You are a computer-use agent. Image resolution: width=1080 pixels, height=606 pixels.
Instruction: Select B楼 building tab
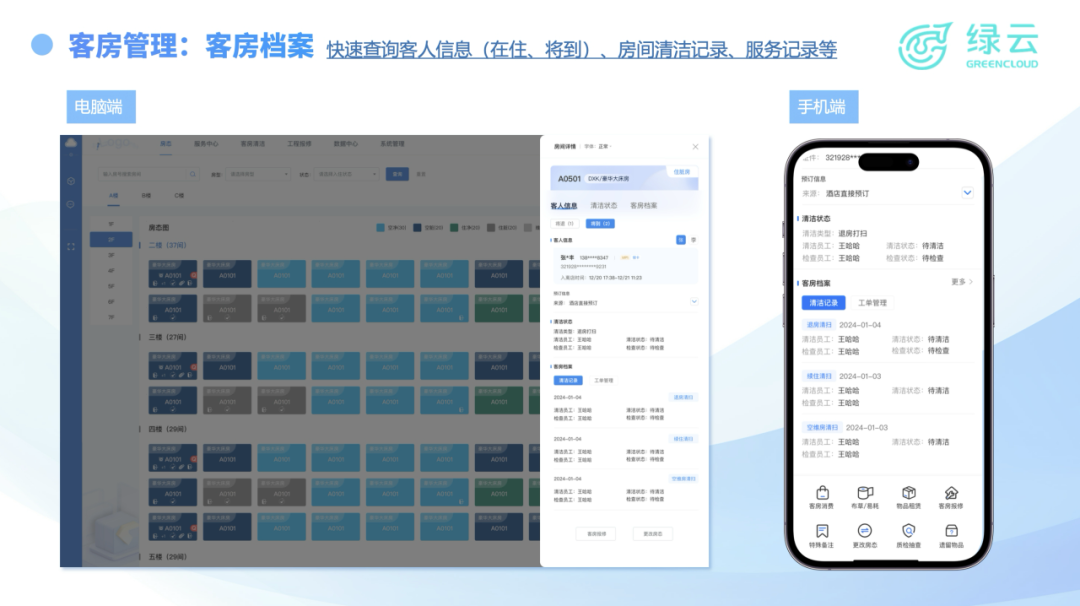tap(146, 196)
